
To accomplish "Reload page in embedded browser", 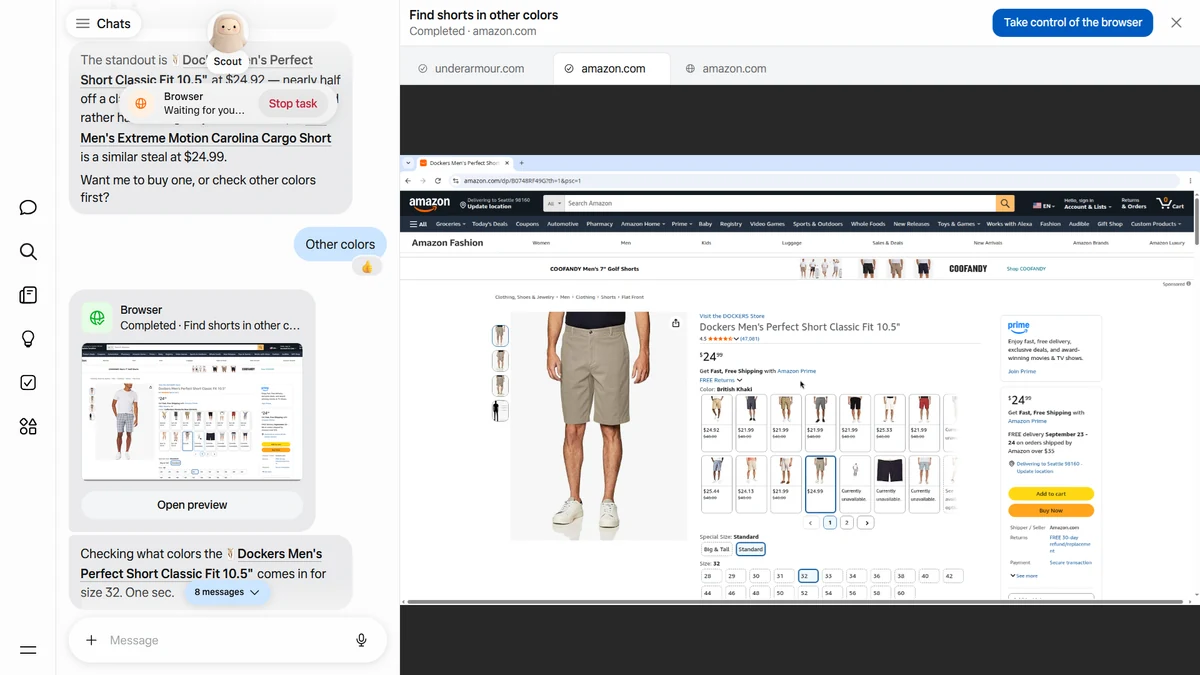I will tap(438, 181).
